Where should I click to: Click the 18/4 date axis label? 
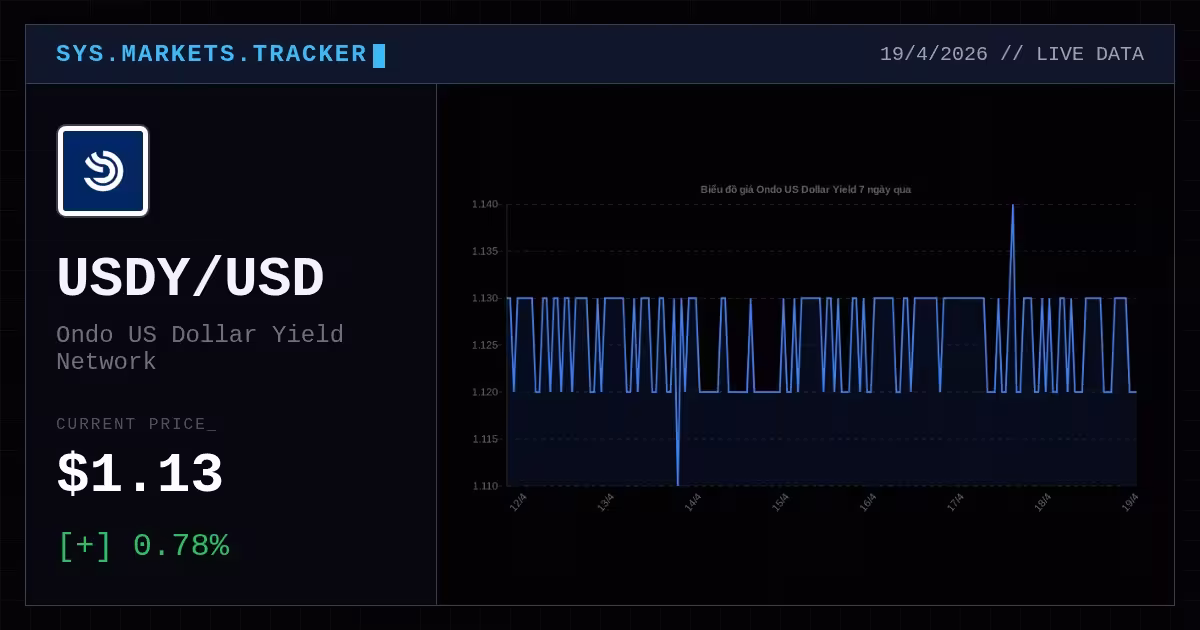(1042, 502)
